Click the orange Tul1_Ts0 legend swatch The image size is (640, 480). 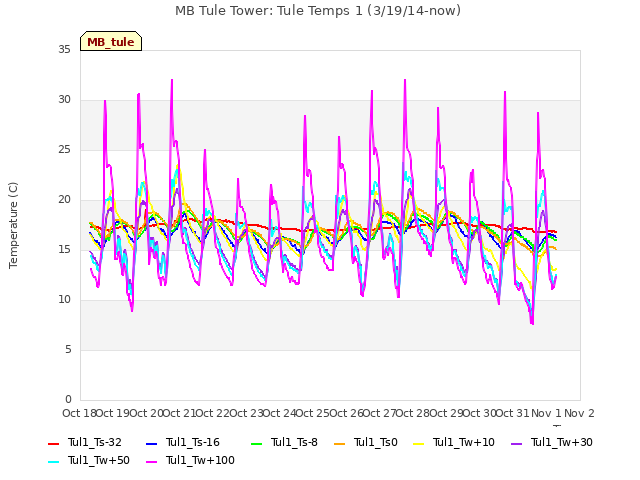[340, 443]
